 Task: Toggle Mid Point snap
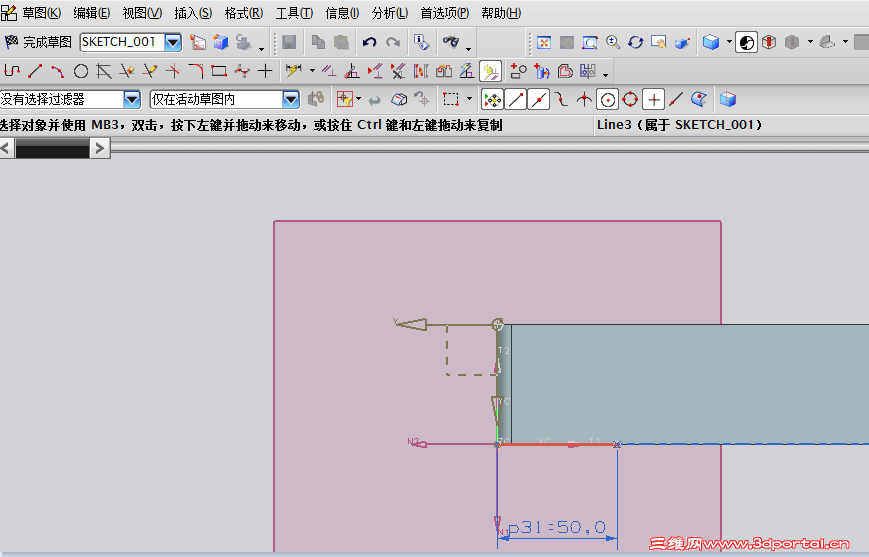click(538, 100)
